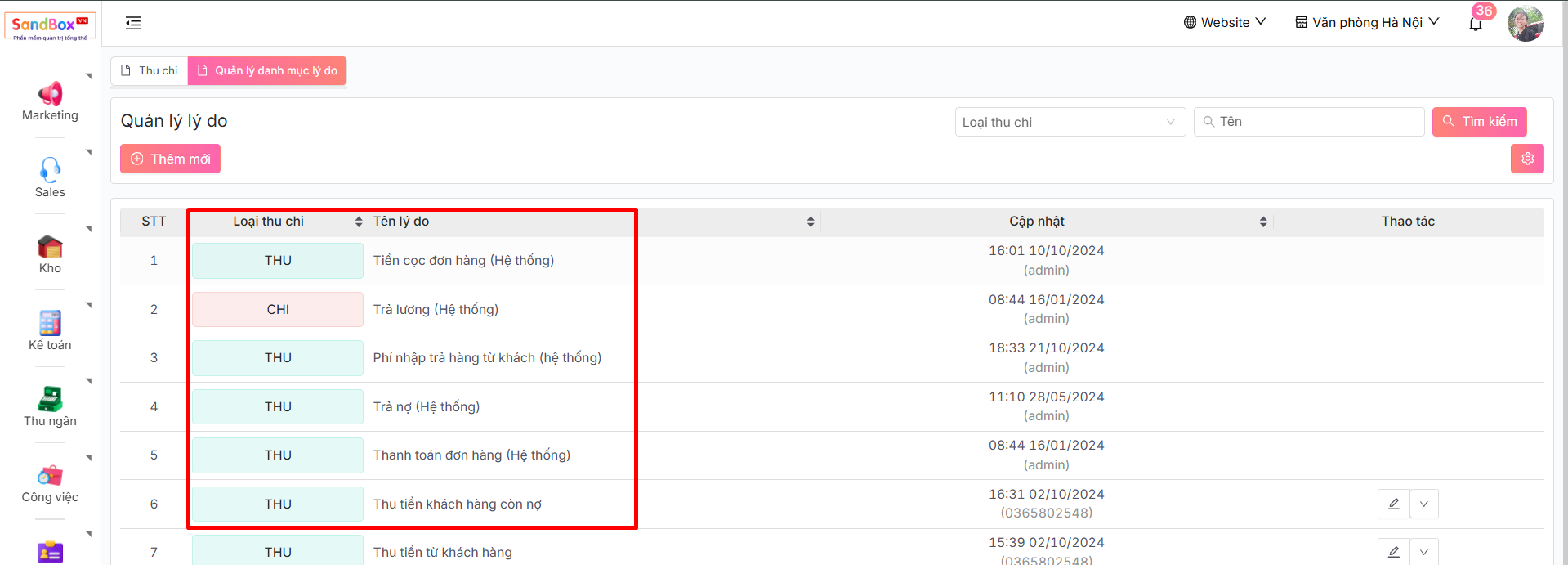The width and height of the screenshot is (1568, 565).
Task: Click the notification bell icon
Action: point(1475,24)
